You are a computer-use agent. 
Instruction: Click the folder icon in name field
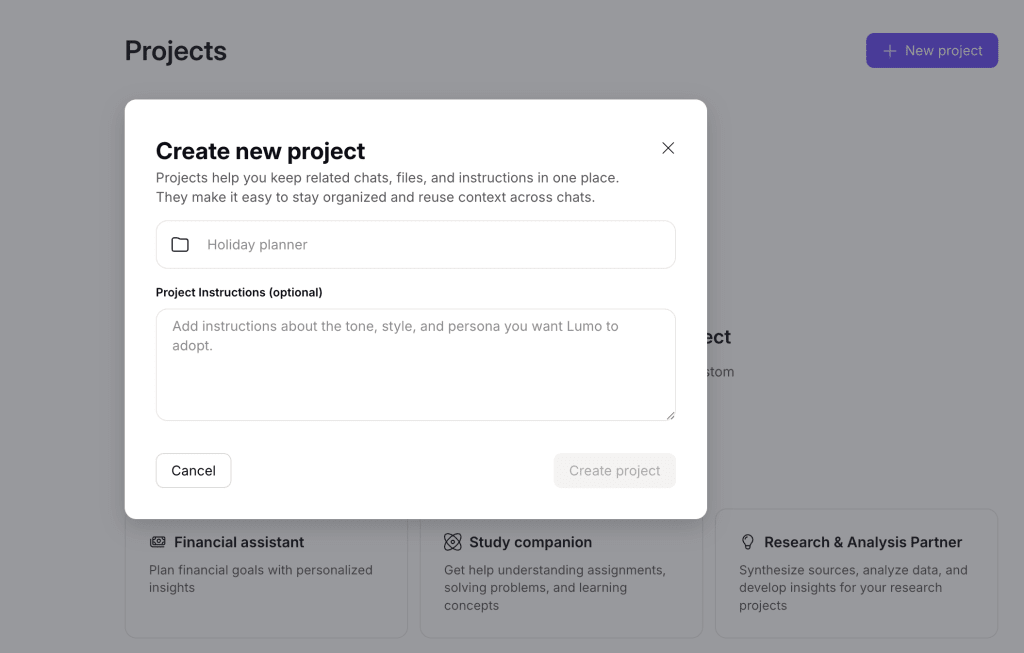click(x=180, y=245)
